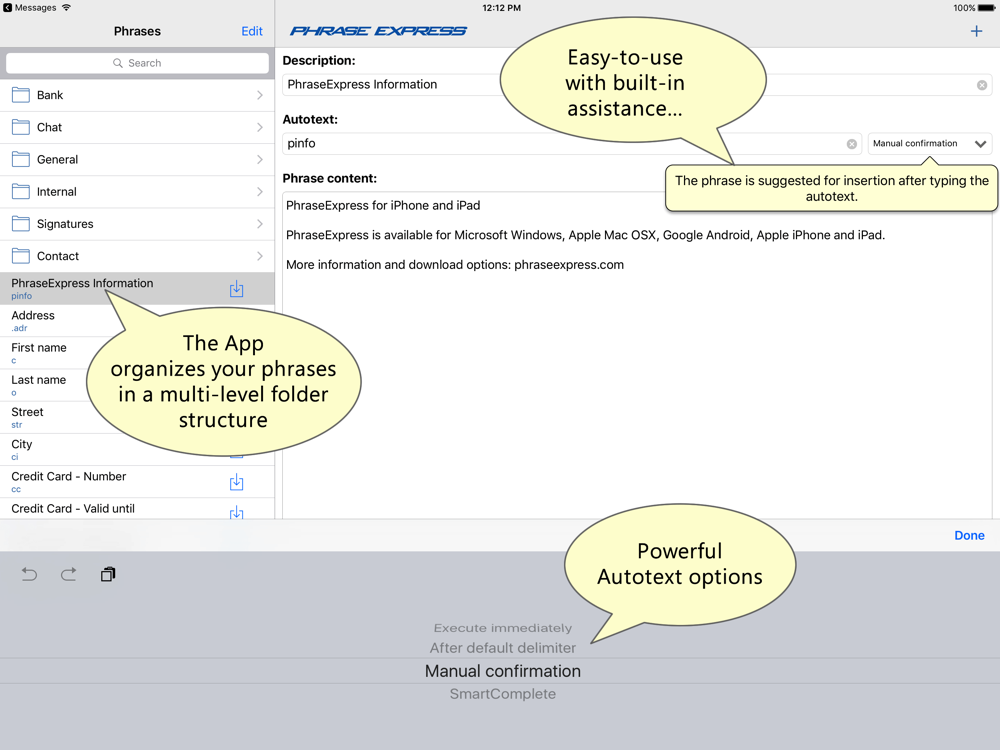The image size is (1000, 750).
Task: Select the Last name phrase
Action: (x=137, y=385)
